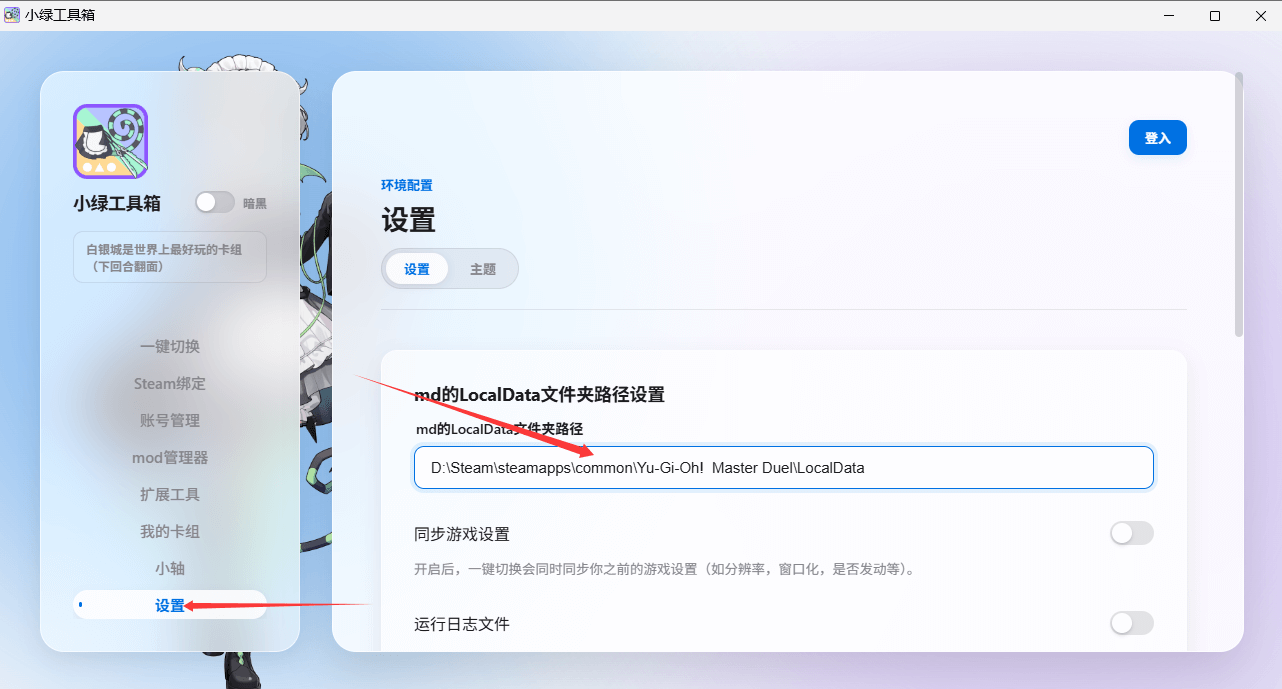
Task: Click the app icon in the title bar
Action: coord(14,14)
